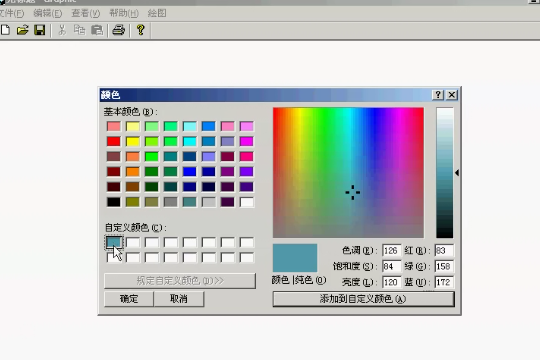Click the 亮度(L) luminosity input field
The width and height of the screenshot is (540, 360).
tap(391, 282)
